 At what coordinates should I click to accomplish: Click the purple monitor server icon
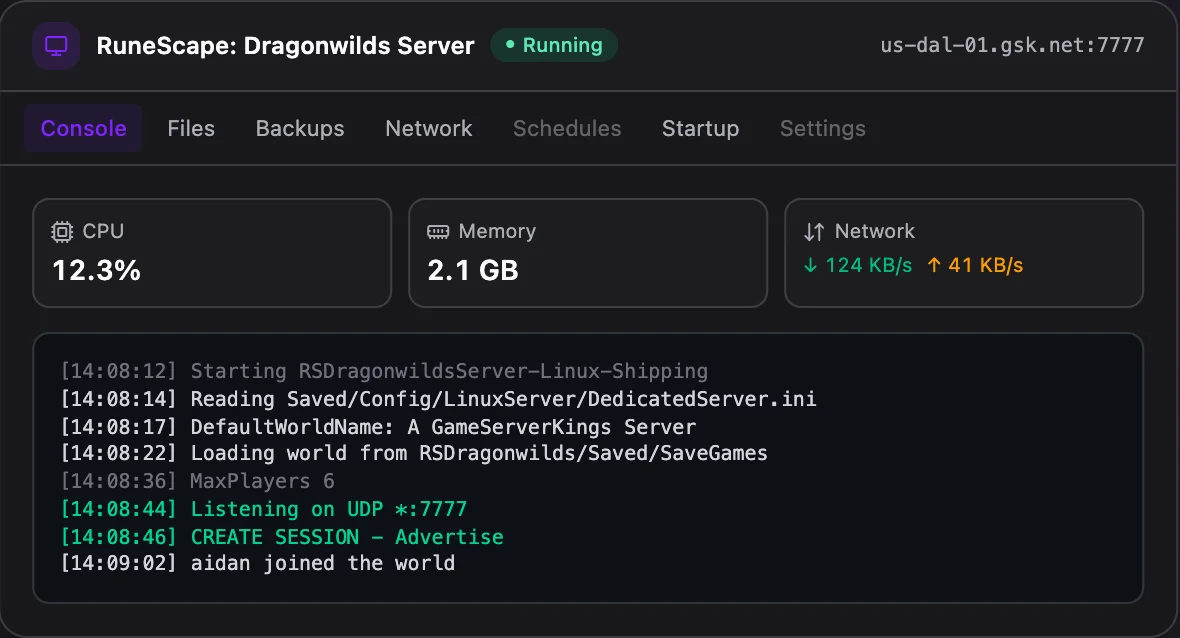(x=56, y=46)
